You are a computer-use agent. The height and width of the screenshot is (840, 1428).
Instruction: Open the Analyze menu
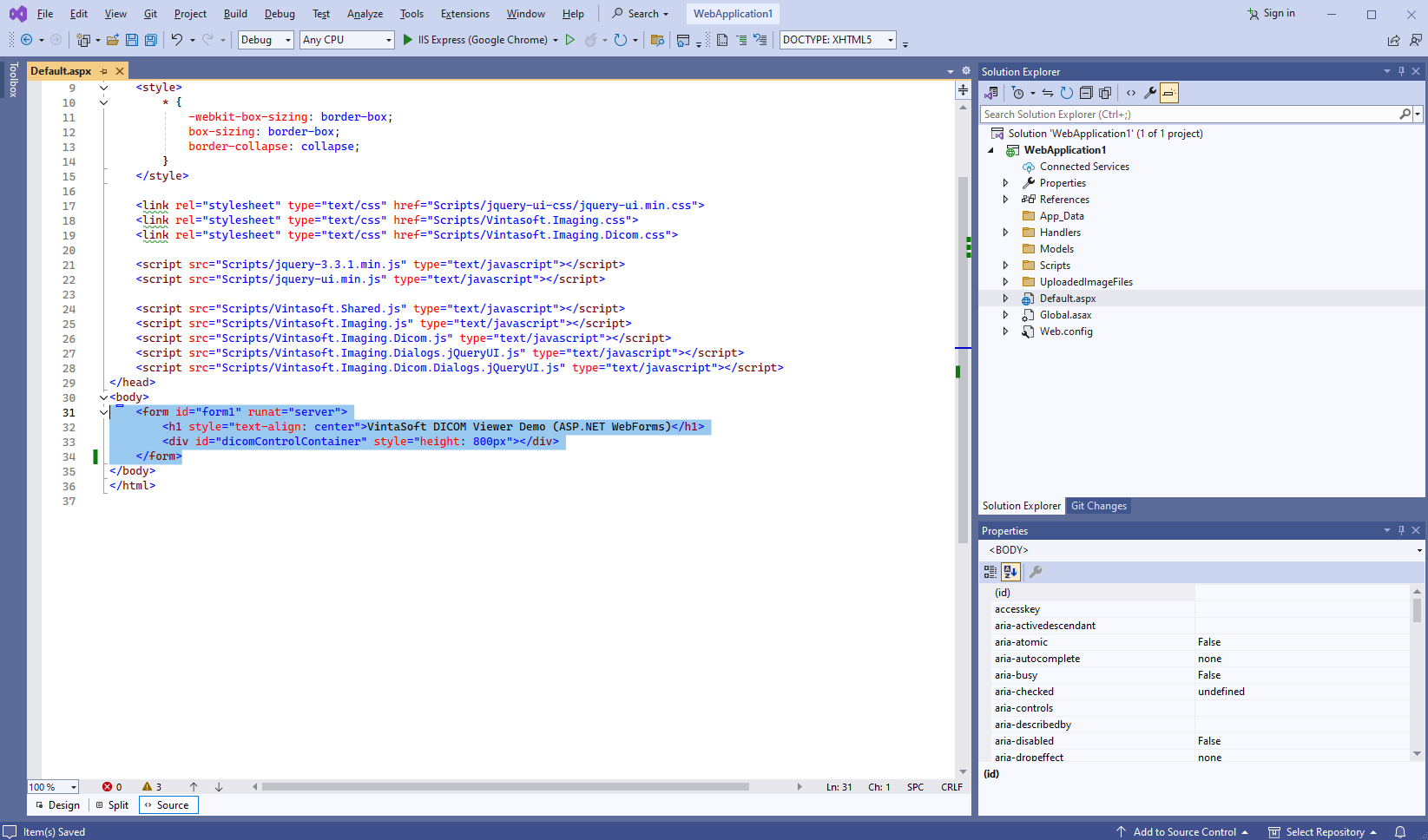365,14
